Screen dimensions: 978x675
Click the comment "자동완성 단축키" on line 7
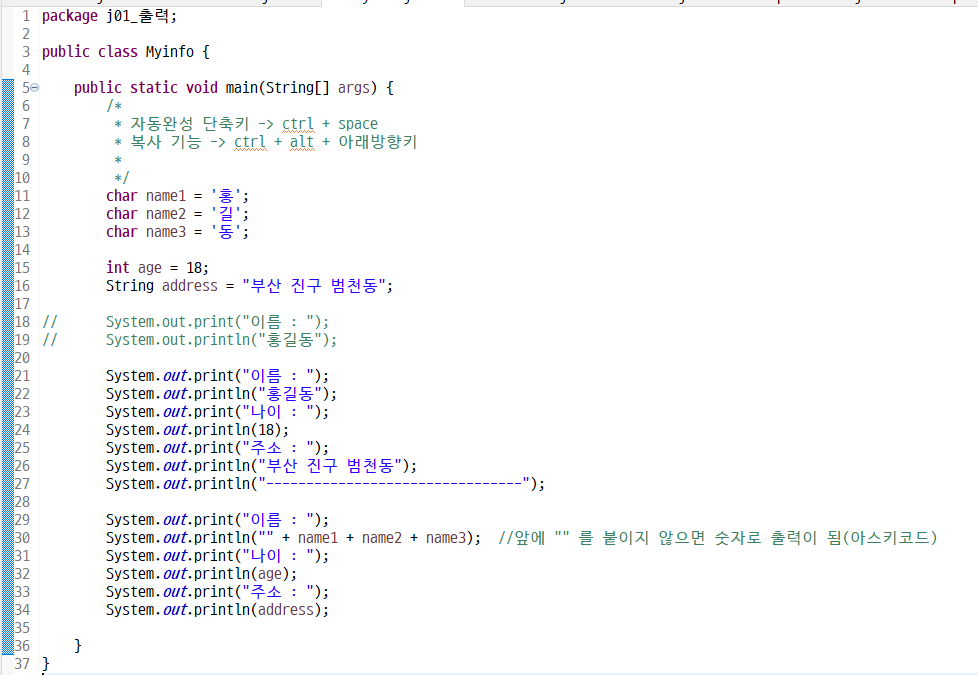(x=190, y=124)
